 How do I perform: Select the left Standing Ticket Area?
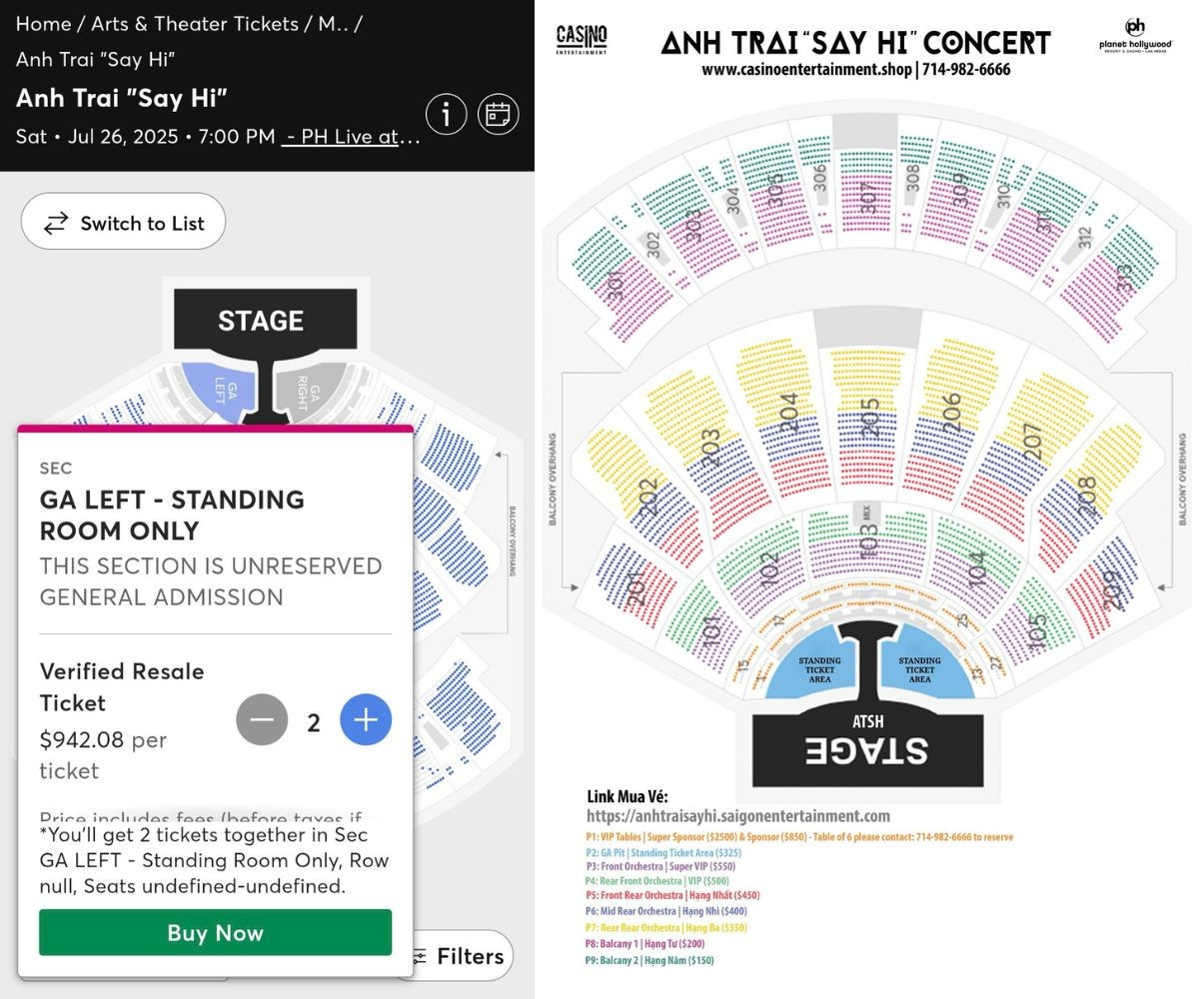(x=820, y=668)
